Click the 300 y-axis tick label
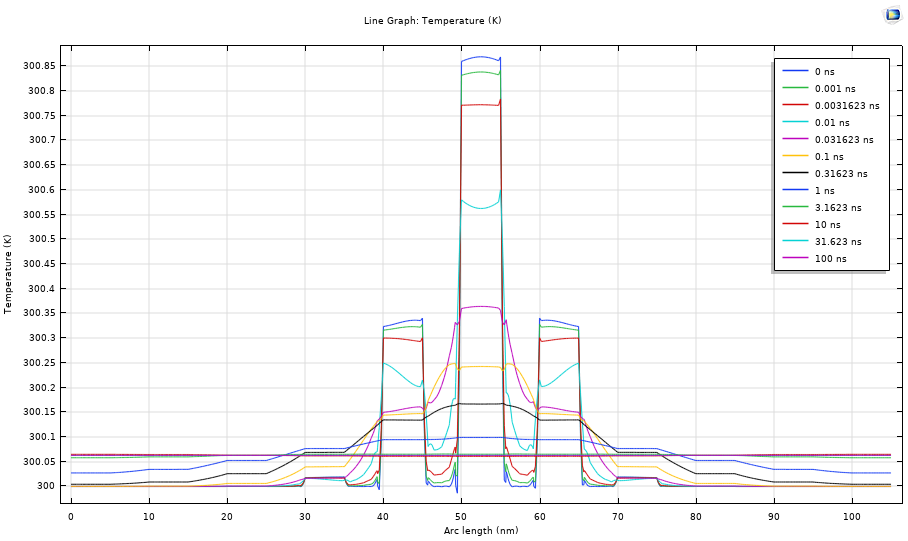Viewport: 908px width, 541px height. coord(46,486)
